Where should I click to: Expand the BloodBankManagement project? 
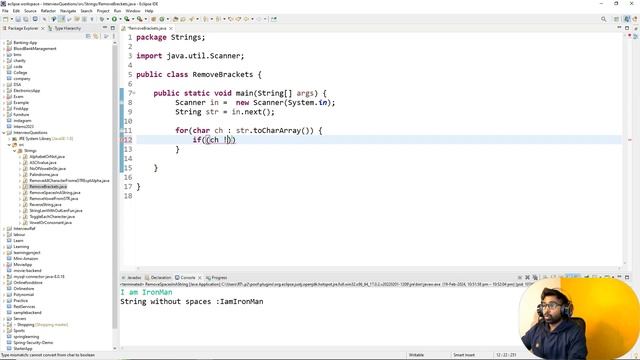pos(4,49)
